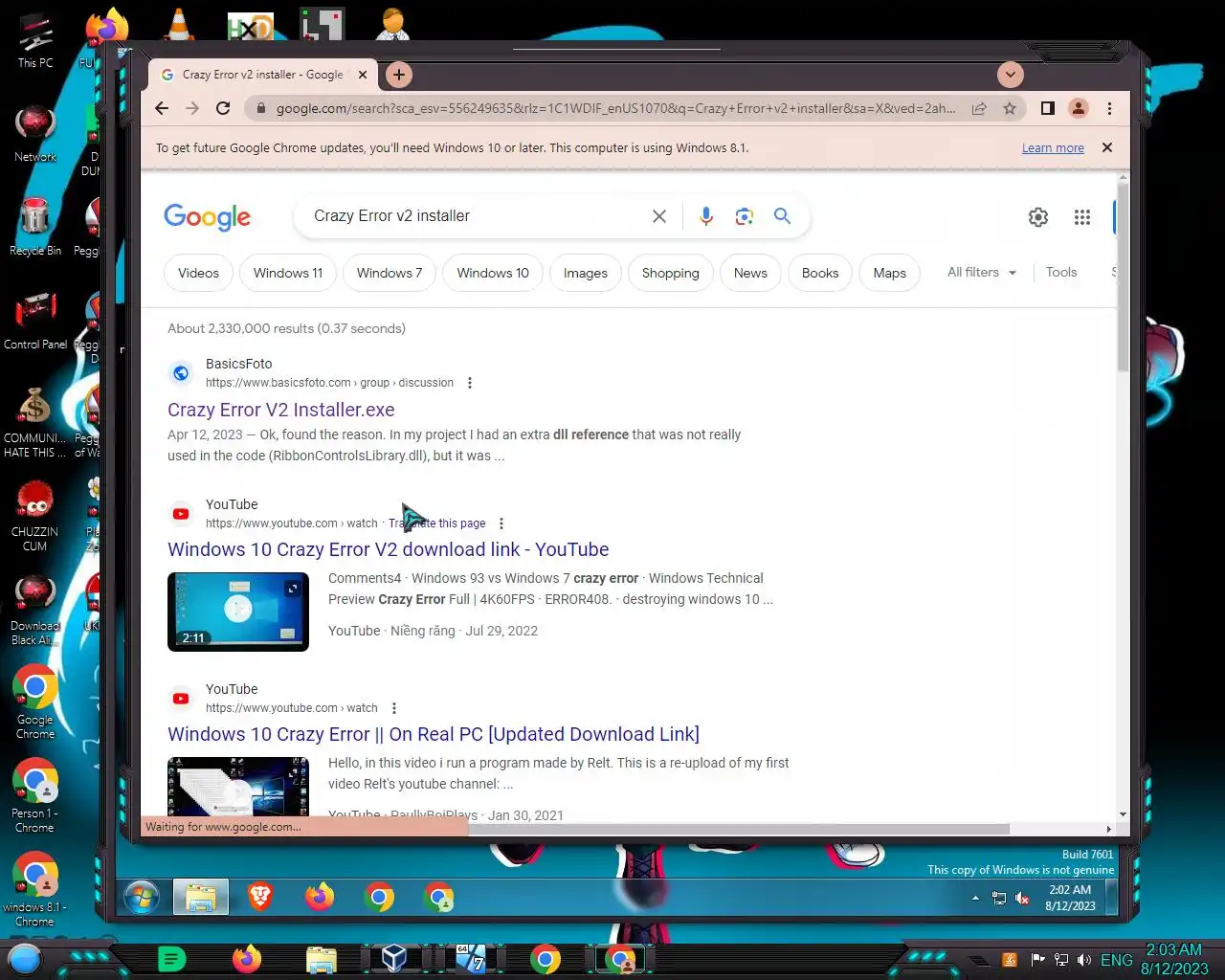1225x980 pixels.
Task: Open the This PC desktop icon
Action: (35, 40)
